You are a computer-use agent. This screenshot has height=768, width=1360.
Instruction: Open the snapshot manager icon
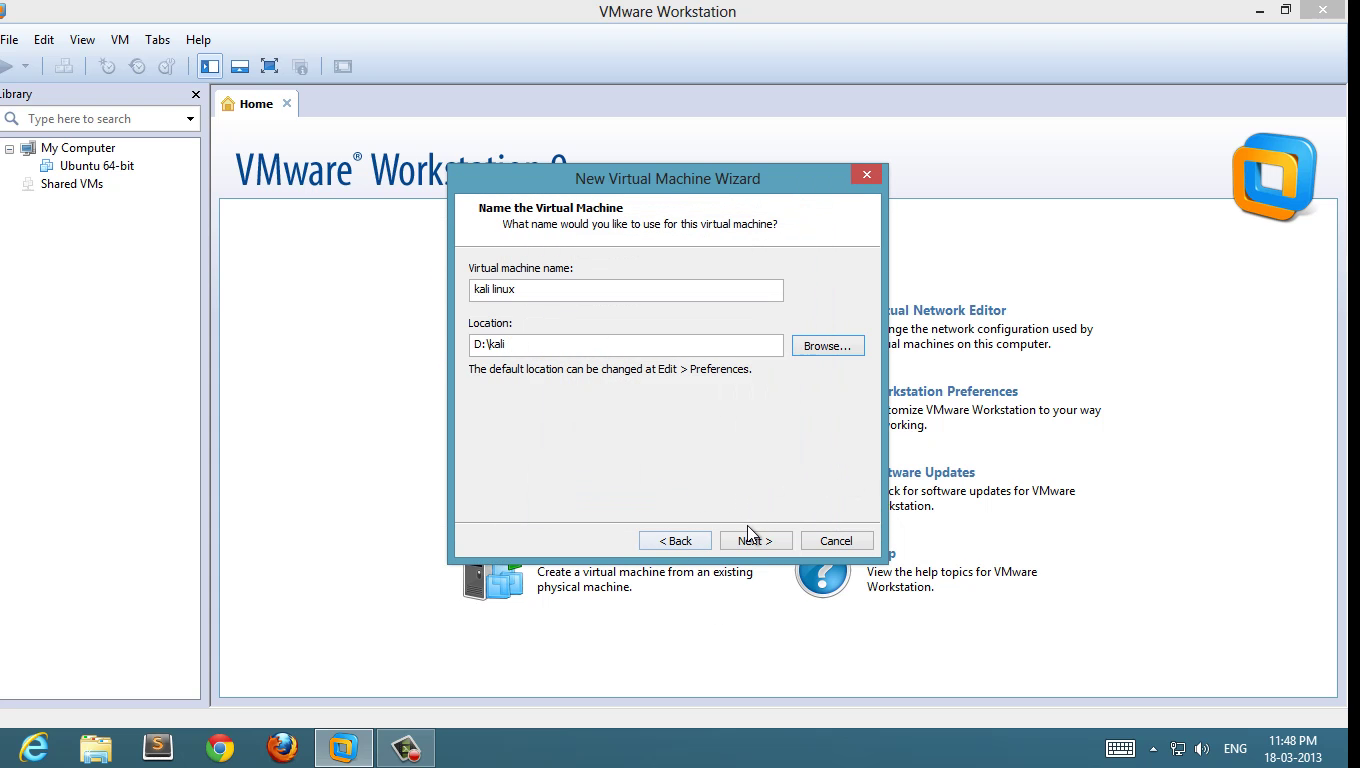tap(166, 67)
